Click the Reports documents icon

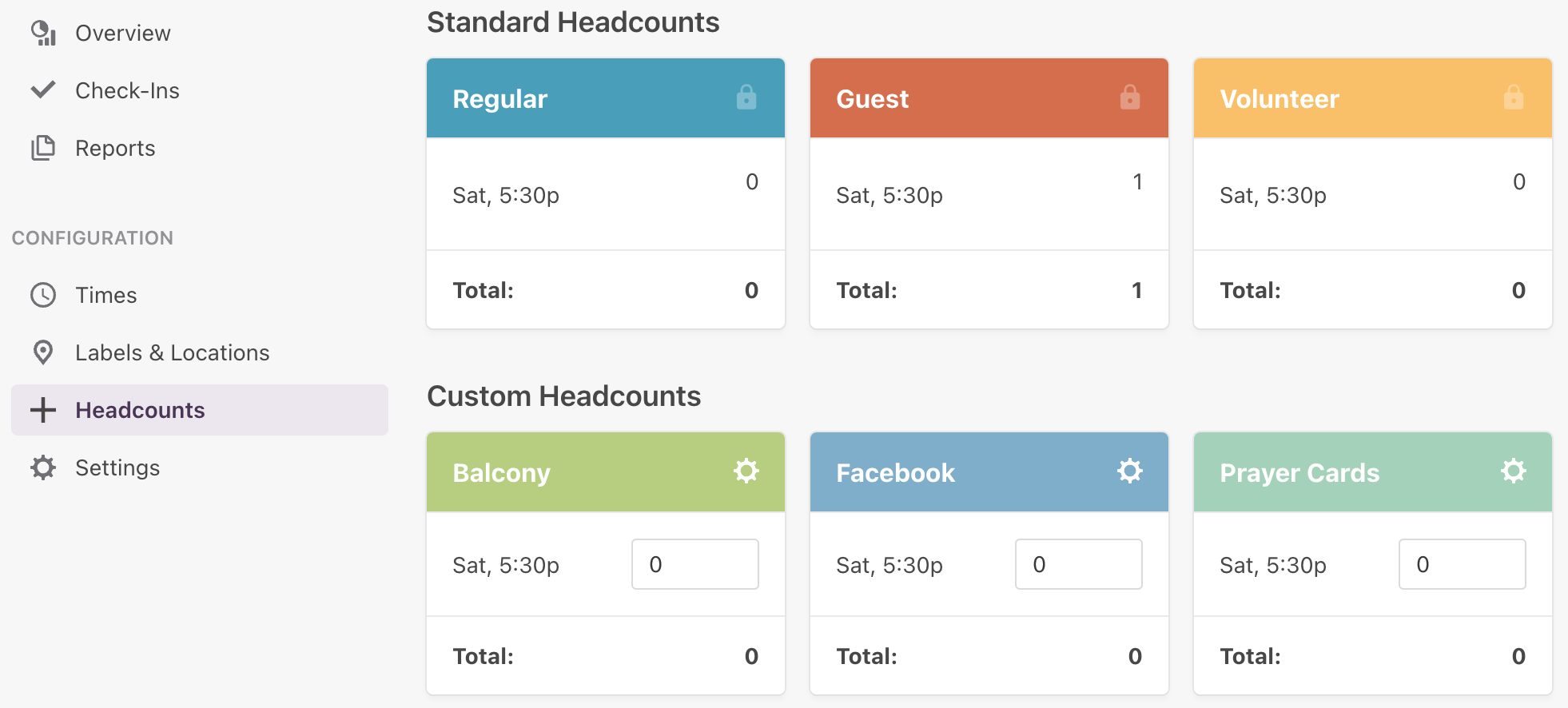pos(43,148)
